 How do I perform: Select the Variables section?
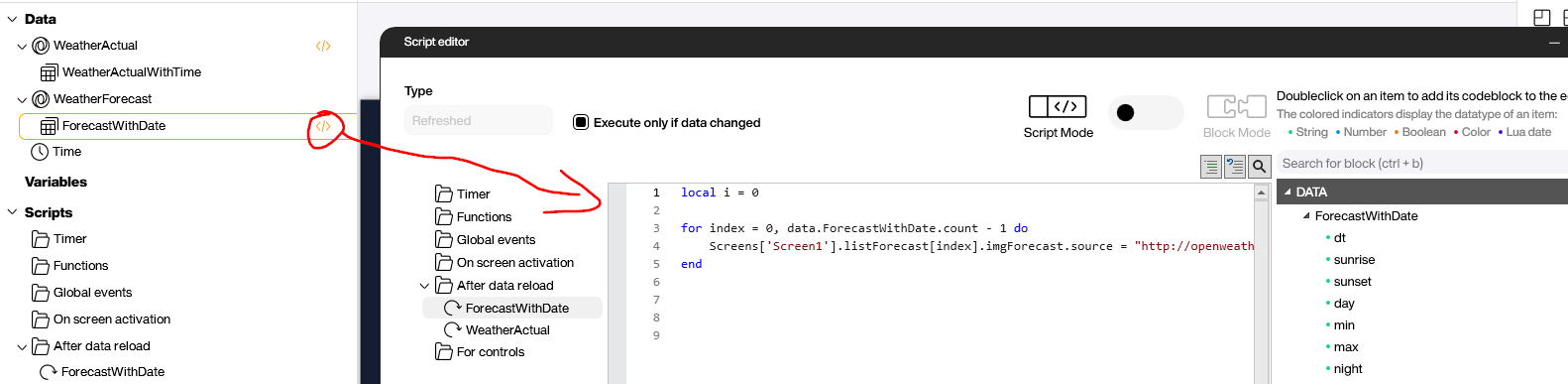(x=56, y=182)
